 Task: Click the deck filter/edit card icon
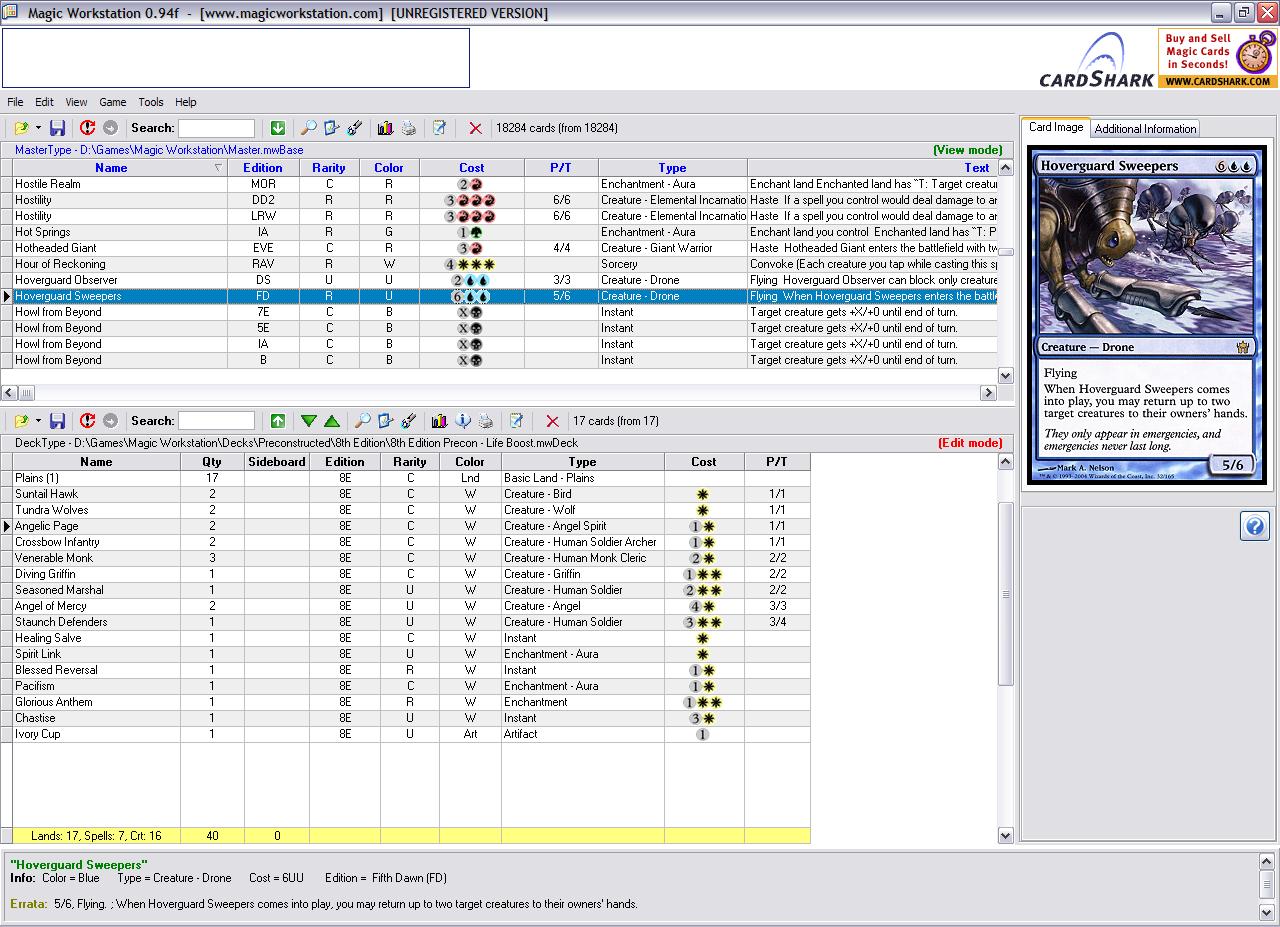[385, 421]
